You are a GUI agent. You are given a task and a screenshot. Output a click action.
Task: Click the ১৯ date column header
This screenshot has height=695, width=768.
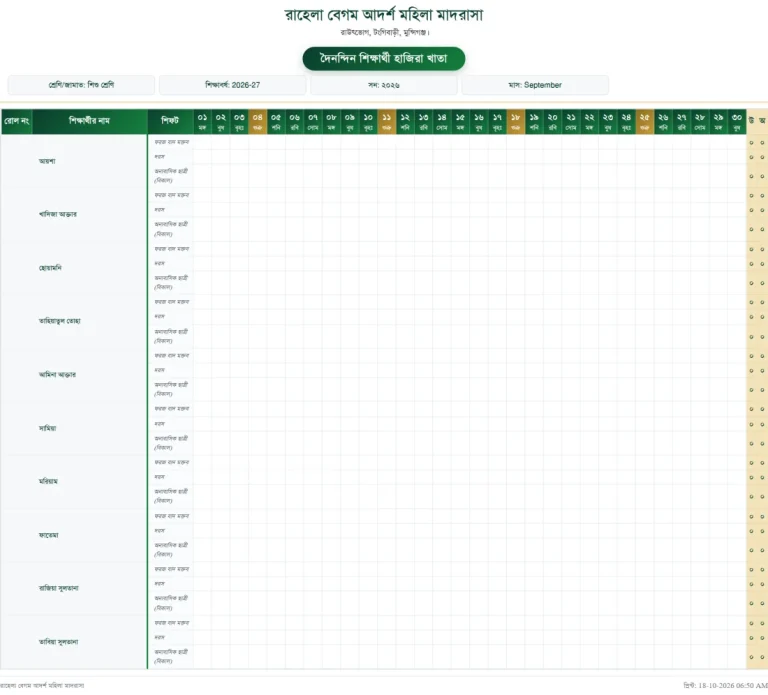click(534, 121)
